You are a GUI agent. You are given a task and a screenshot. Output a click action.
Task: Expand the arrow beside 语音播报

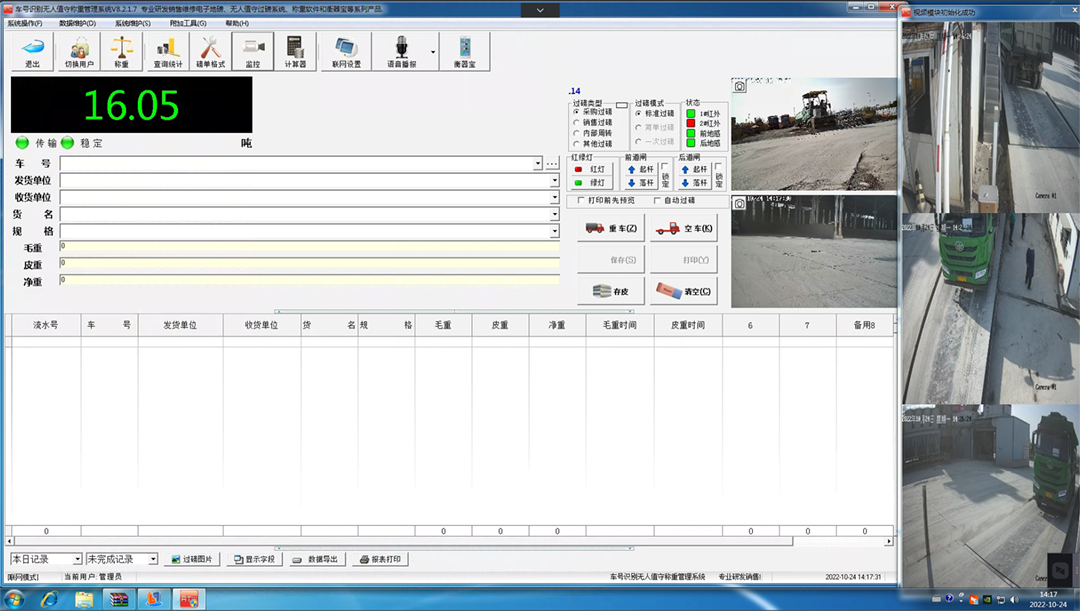point(433,52)
